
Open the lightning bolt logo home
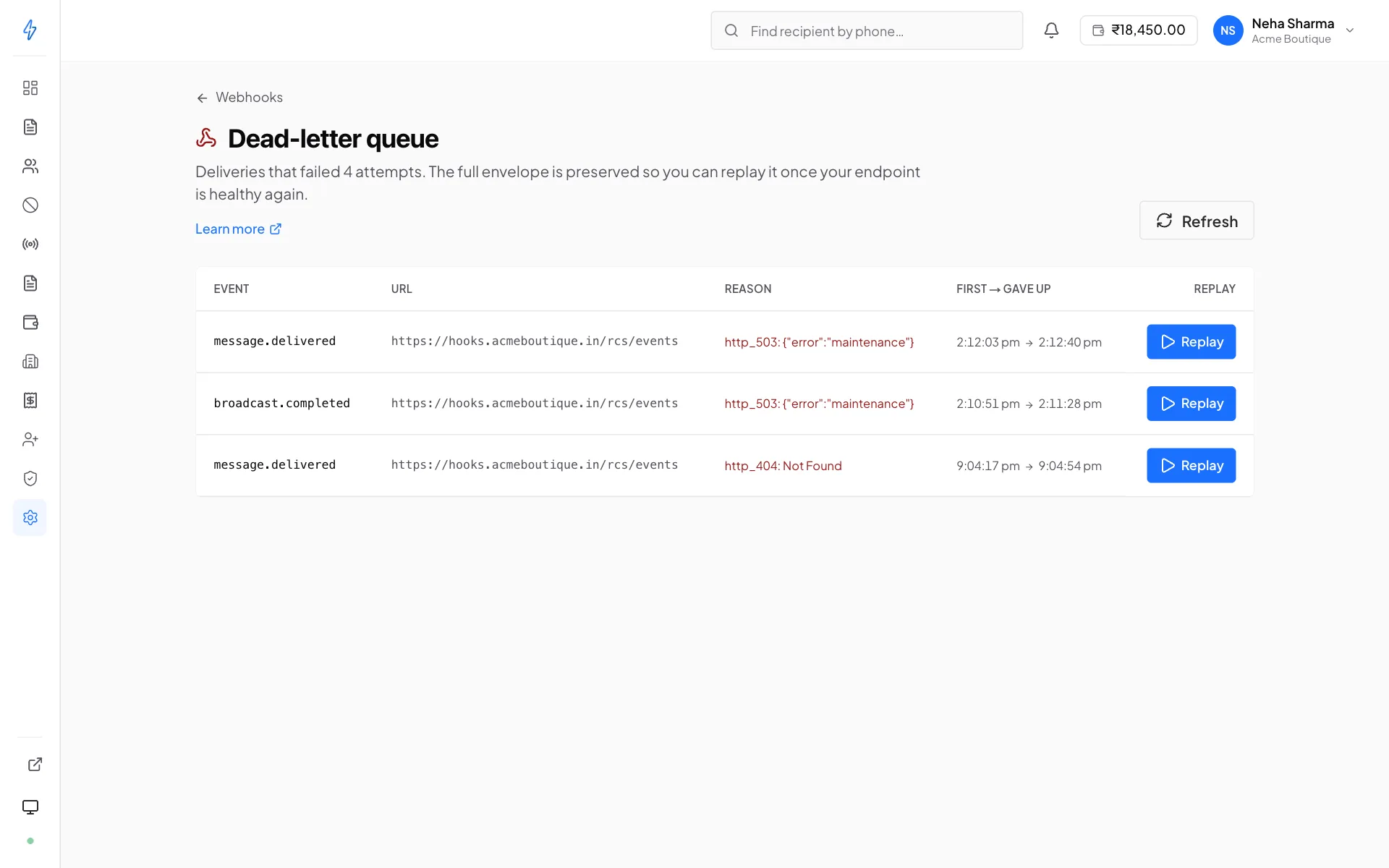[30, 30]
